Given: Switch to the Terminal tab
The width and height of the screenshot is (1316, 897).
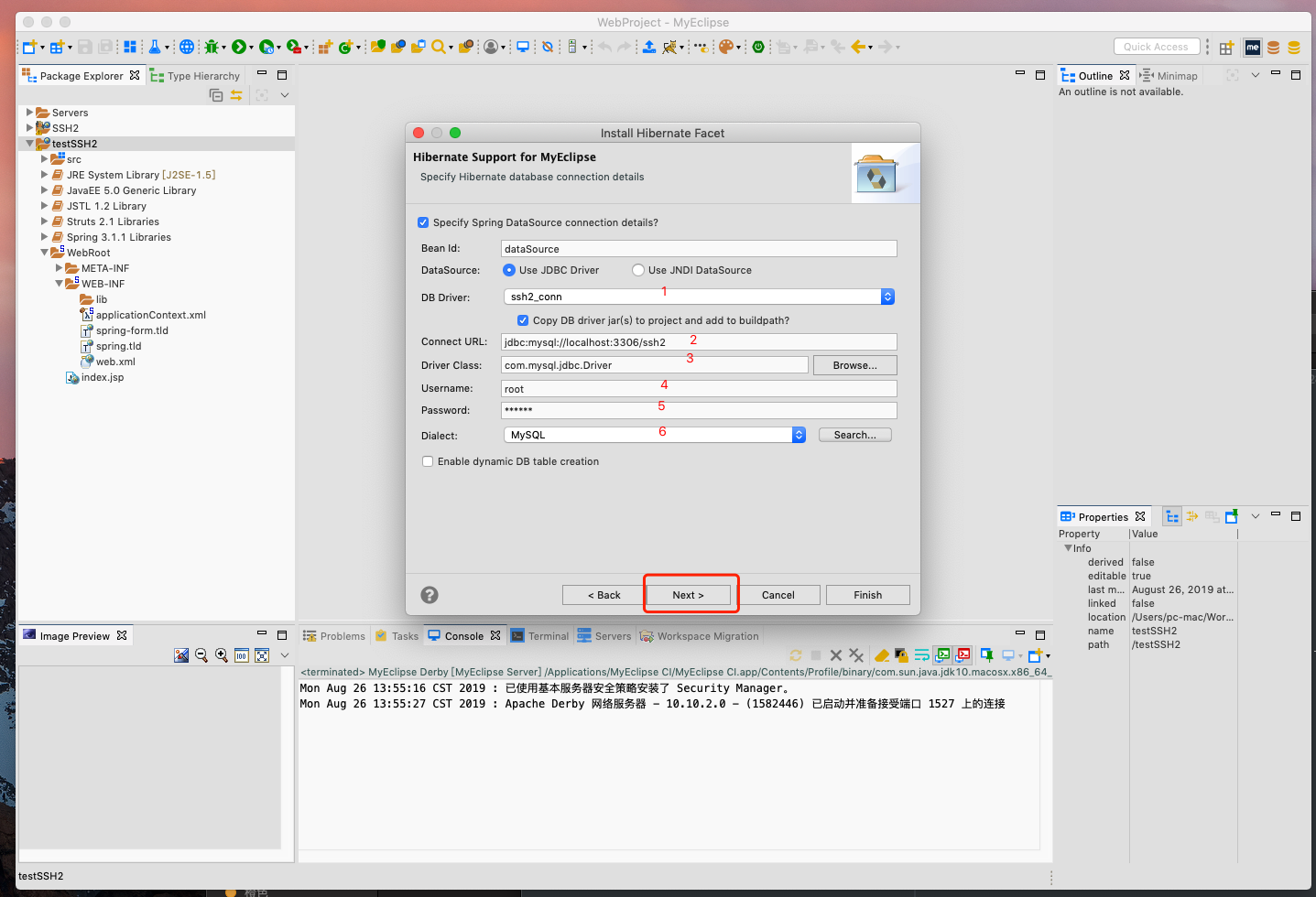Looking at the screenshot, I should click(x=539, y=636).
